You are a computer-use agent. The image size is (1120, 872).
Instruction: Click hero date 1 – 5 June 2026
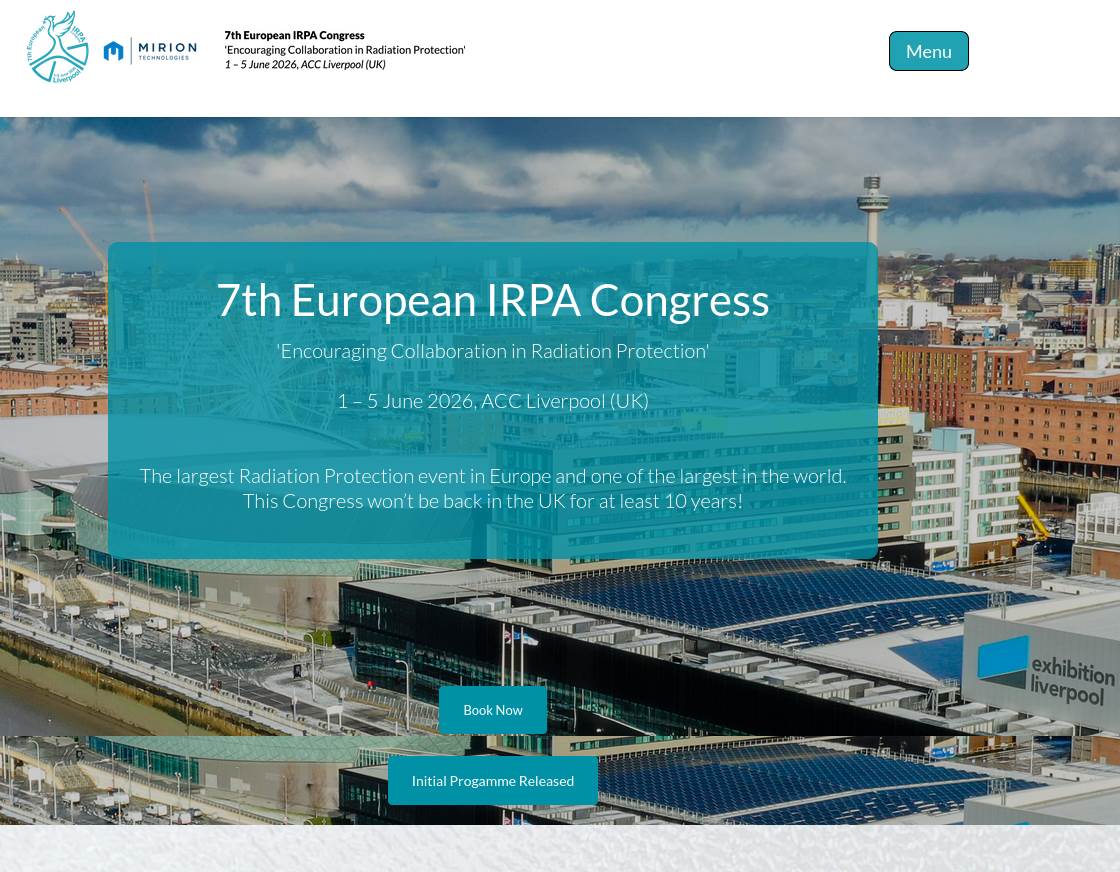[492, 401]
